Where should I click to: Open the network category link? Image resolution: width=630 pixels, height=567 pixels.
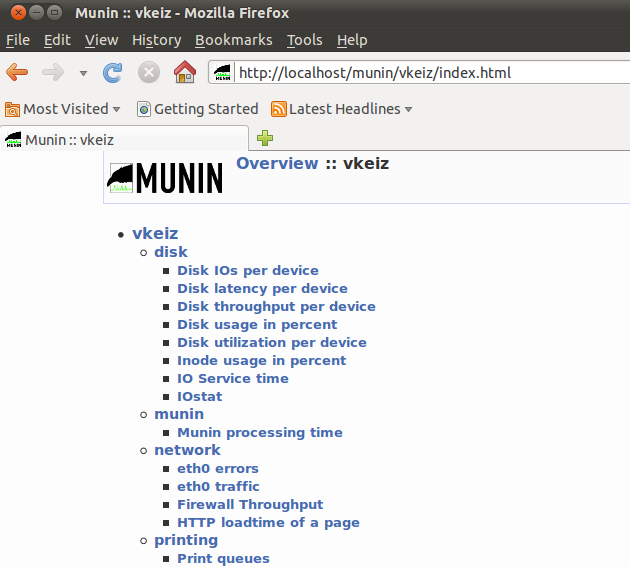(188, 450)
